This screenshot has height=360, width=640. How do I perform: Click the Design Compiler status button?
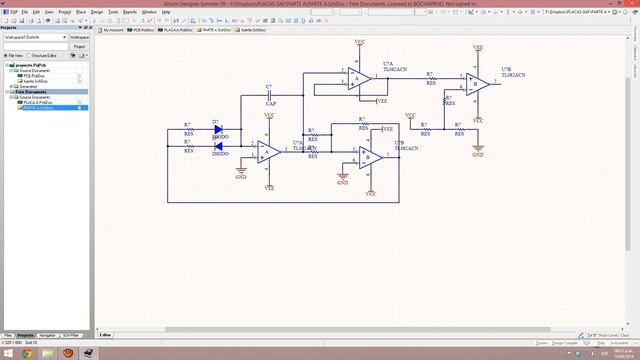[x=565, y=343]
